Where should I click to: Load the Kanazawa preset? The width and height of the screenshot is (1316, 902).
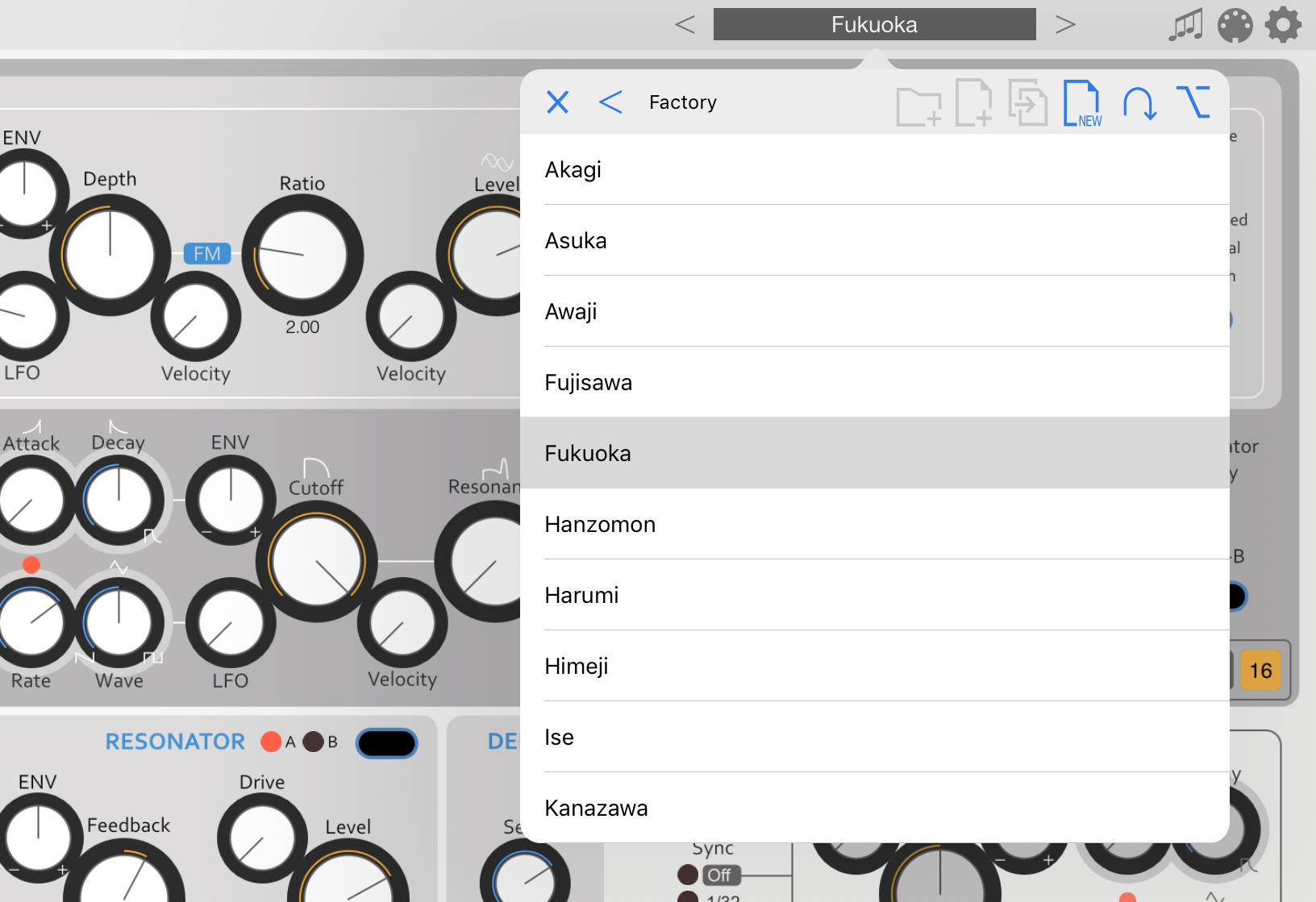coord(875,808)
